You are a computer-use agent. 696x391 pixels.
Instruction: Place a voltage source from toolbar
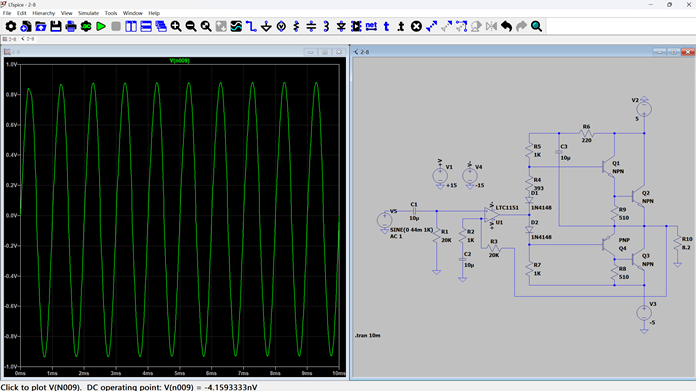coord(281,27)
